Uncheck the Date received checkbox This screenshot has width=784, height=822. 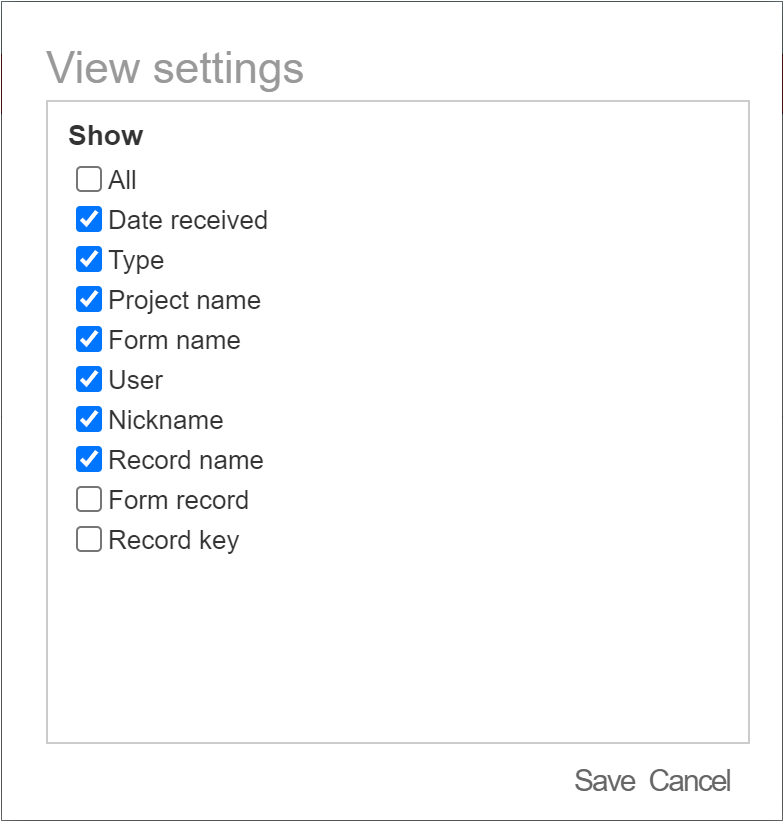tap(89, 219)
